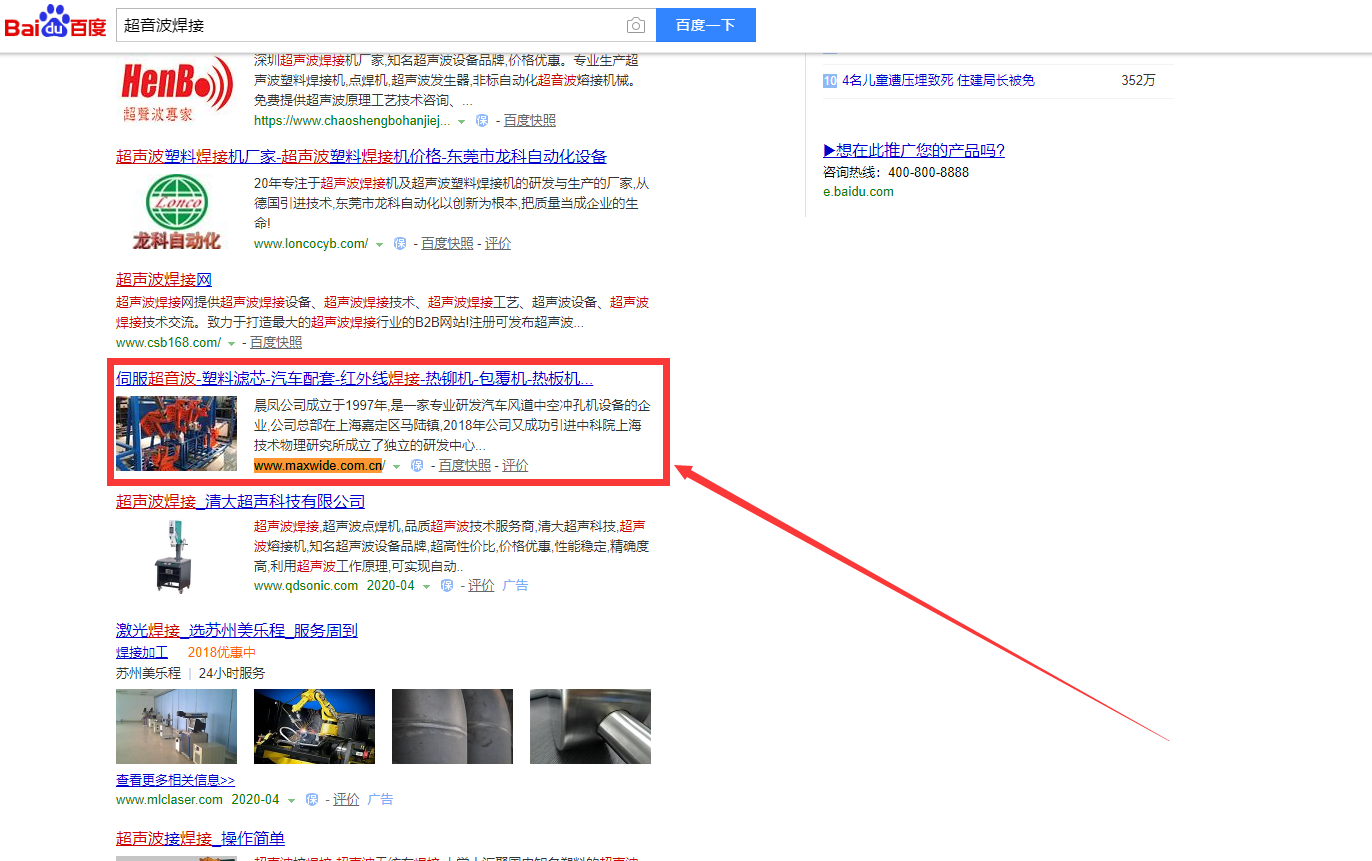Click the shield badge beside www.mlclaser.com

(312, 800)
